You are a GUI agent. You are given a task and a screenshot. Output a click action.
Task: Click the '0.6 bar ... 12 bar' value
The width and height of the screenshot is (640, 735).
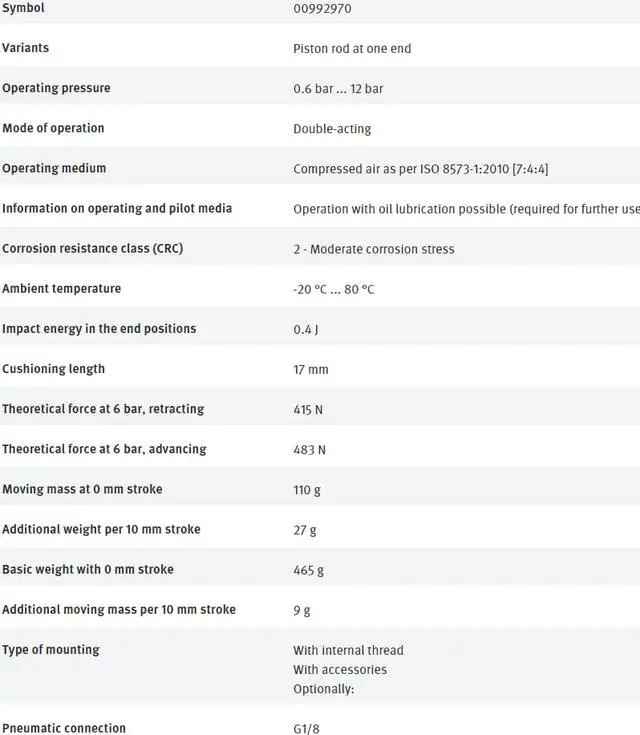[x=338, y=89]
